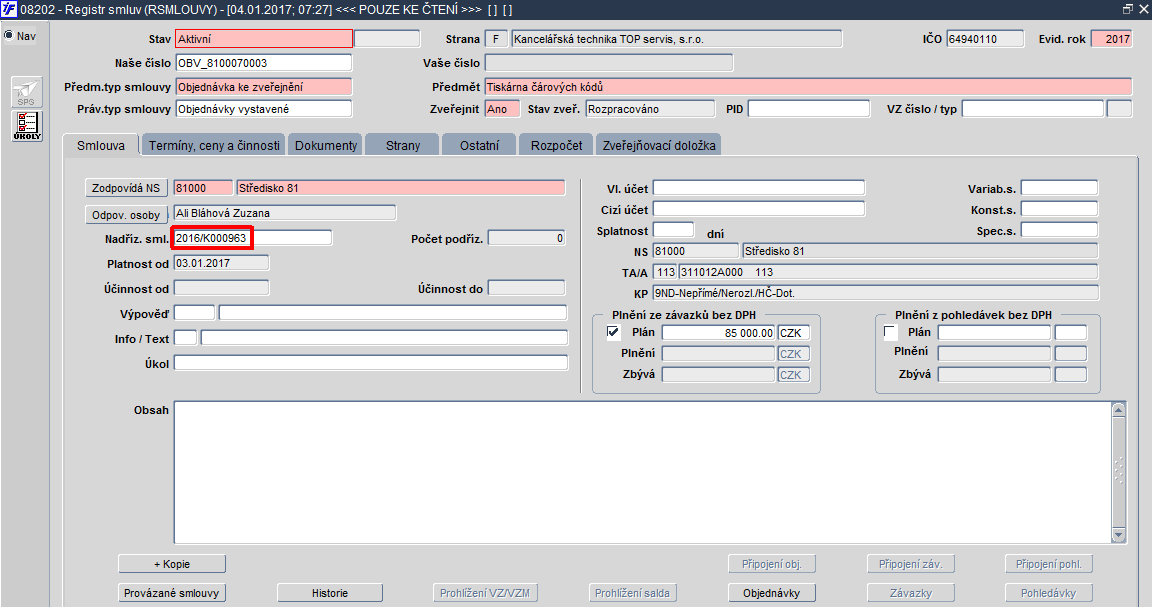This screenshot has height=607, width=1152.
Task: Click the Prohlížení VZ/VZM button
Action: [485, 592]
